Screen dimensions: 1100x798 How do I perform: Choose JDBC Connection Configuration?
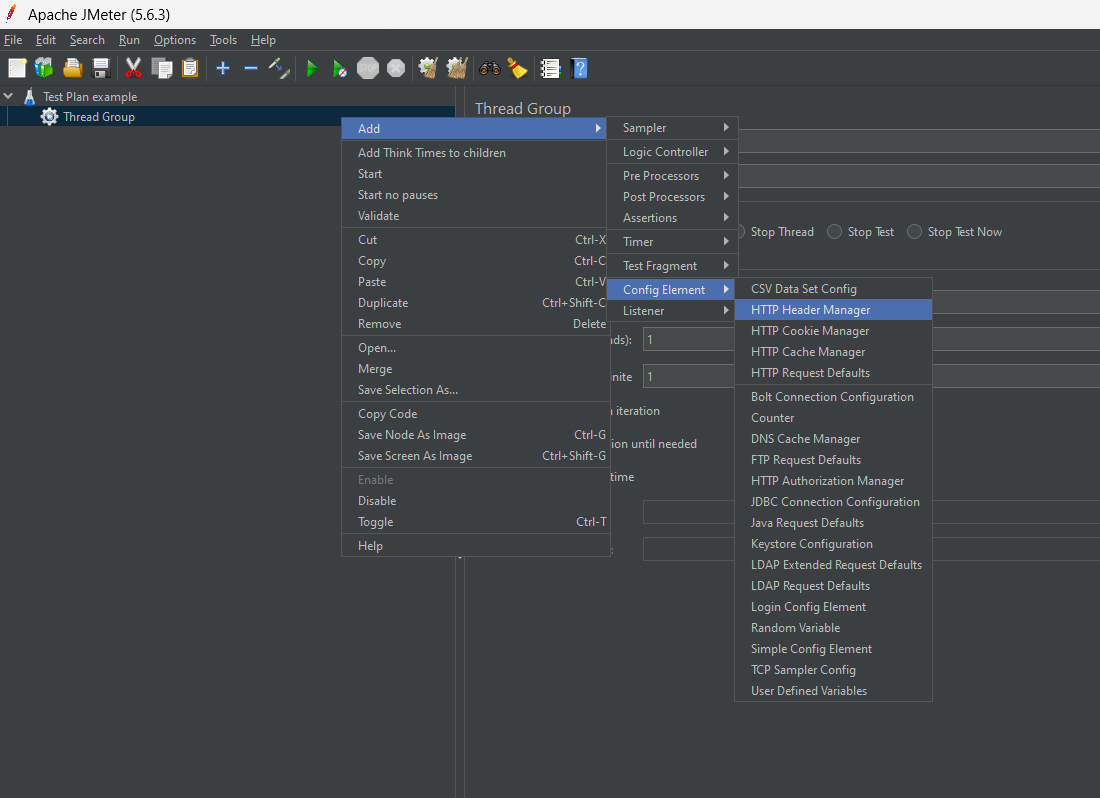pos(833,501)
